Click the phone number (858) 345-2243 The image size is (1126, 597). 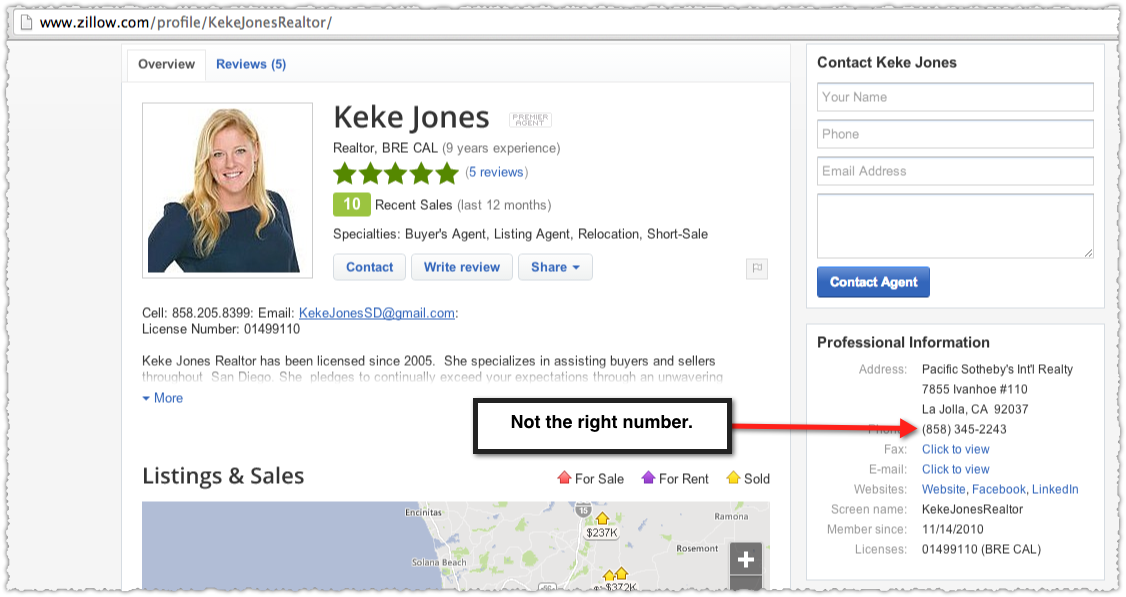tap(964, 430)
